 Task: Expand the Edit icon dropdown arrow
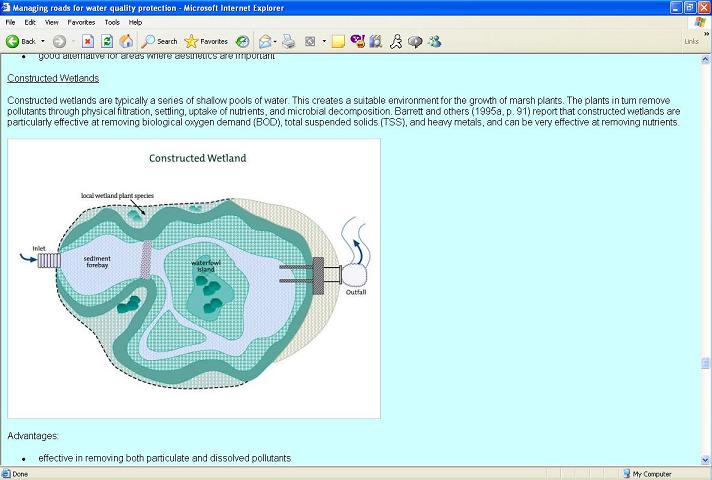[324, 42]
